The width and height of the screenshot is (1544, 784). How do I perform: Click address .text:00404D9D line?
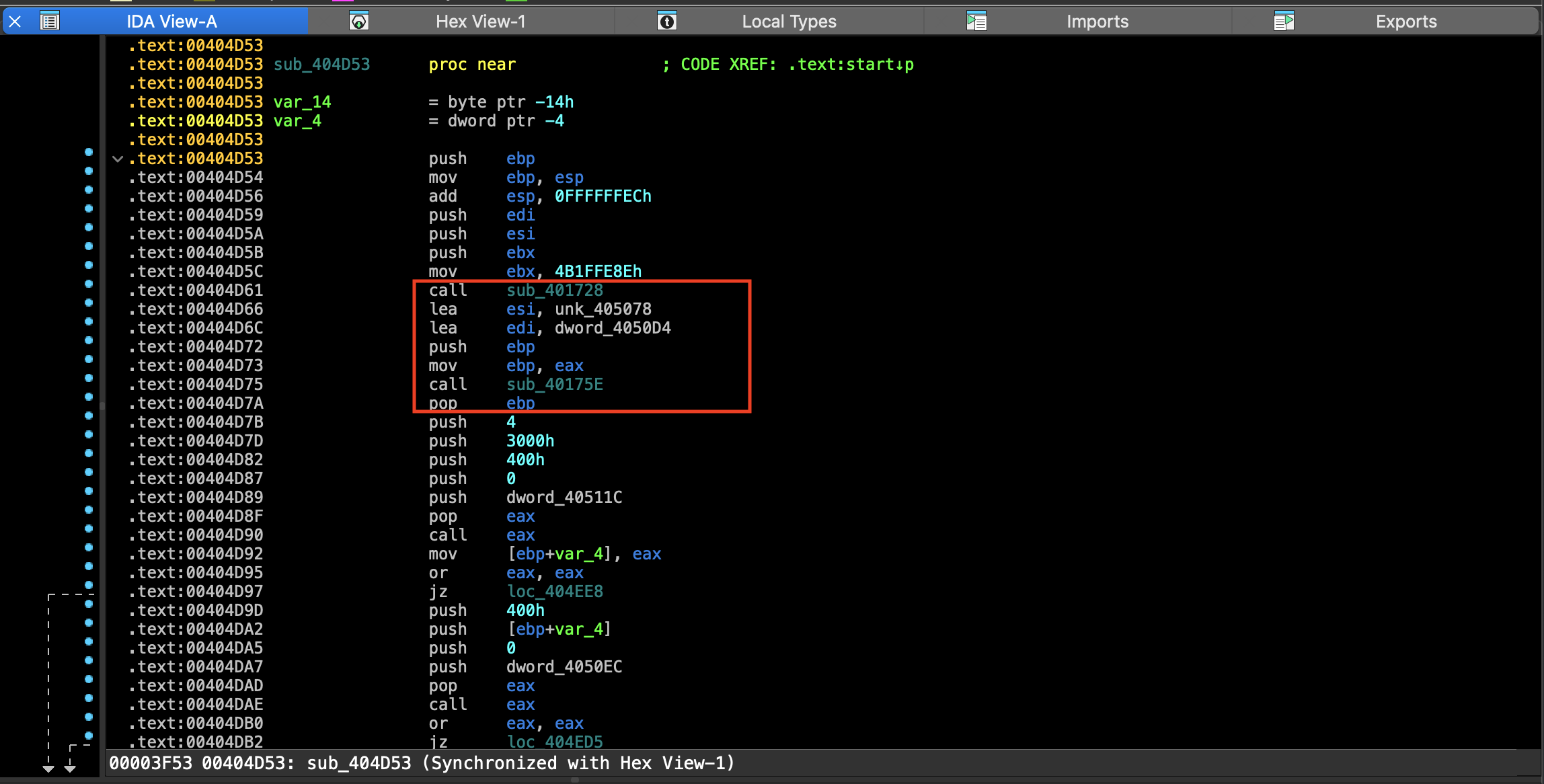tap(196, 611)
